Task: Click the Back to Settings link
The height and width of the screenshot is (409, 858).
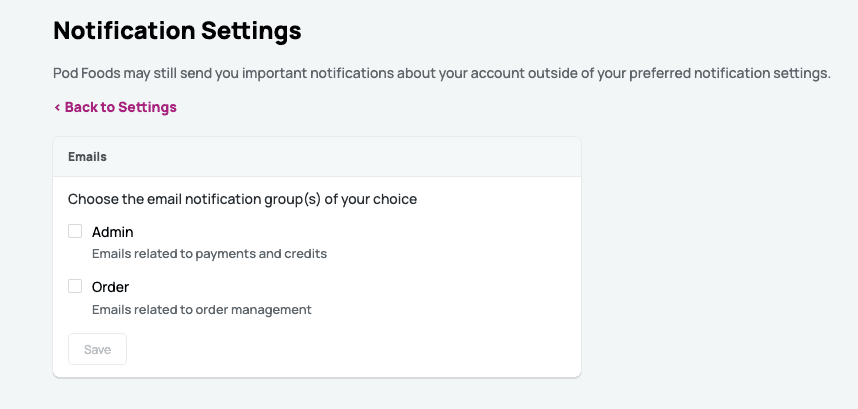Action: click(120, 107)
